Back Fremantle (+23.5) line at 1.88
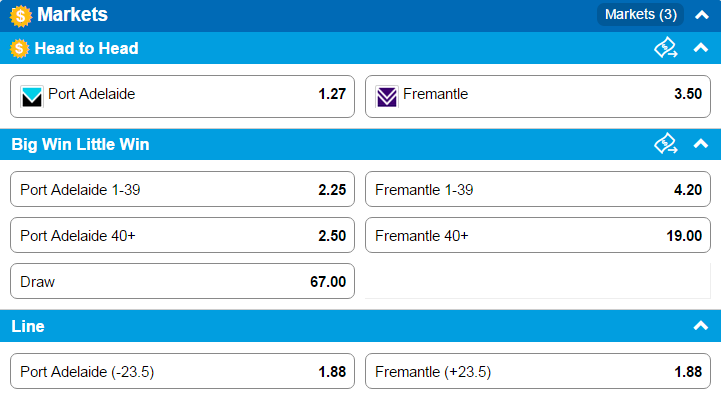Image resolution: width=721 pixels, height=398 pixels. 538,371
